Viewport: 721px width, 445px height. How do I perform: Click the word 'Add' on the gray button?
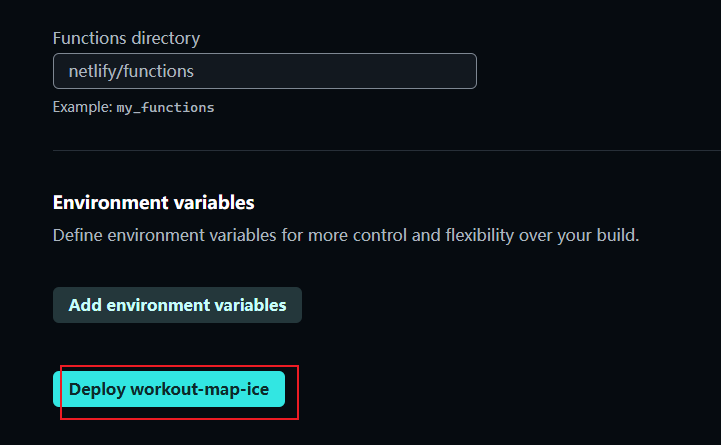85,305
